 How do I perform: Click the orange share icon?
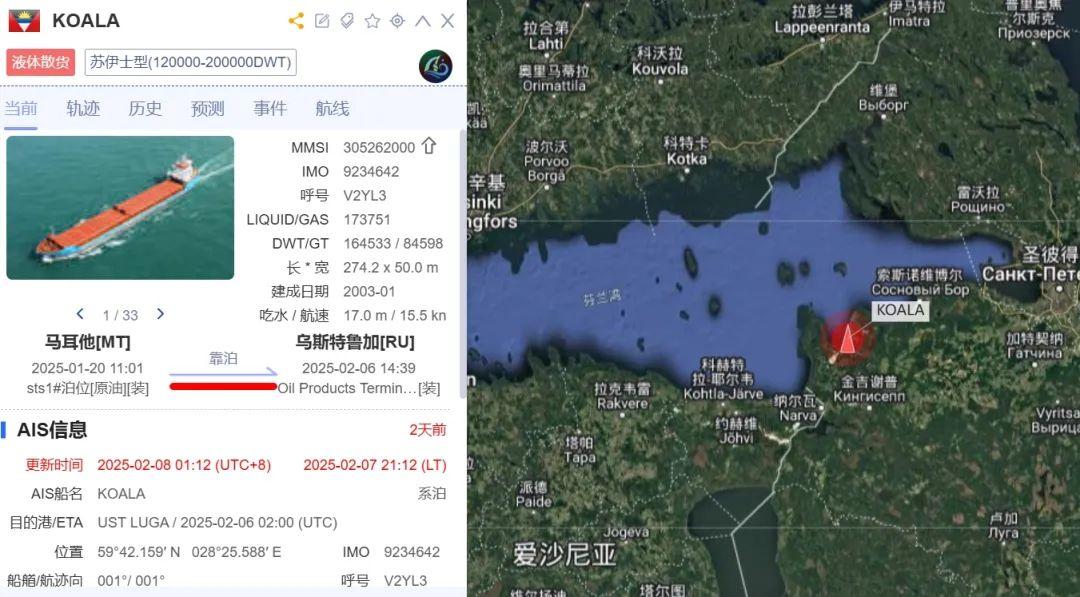[296, 21]
